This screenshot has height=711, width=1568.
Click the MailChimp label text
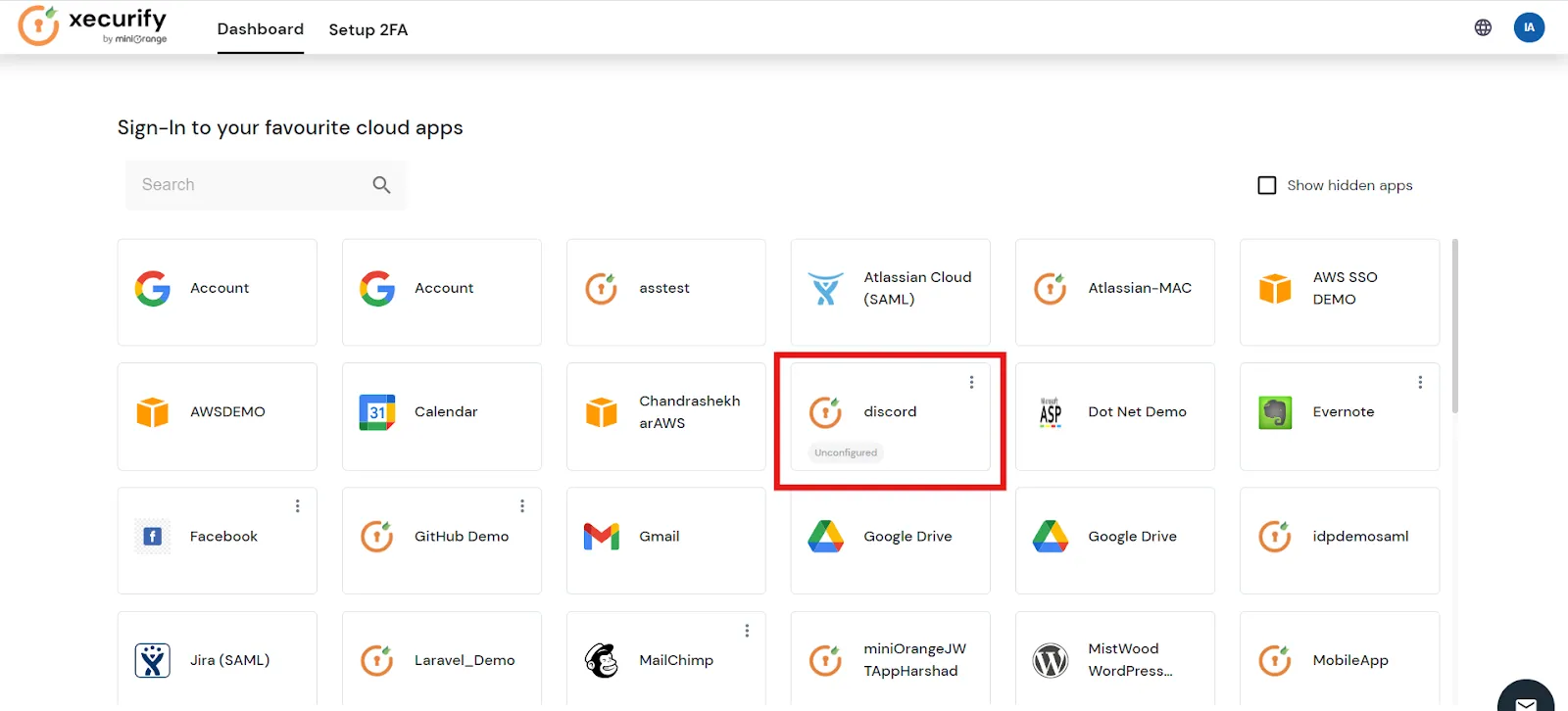point(676,661)
